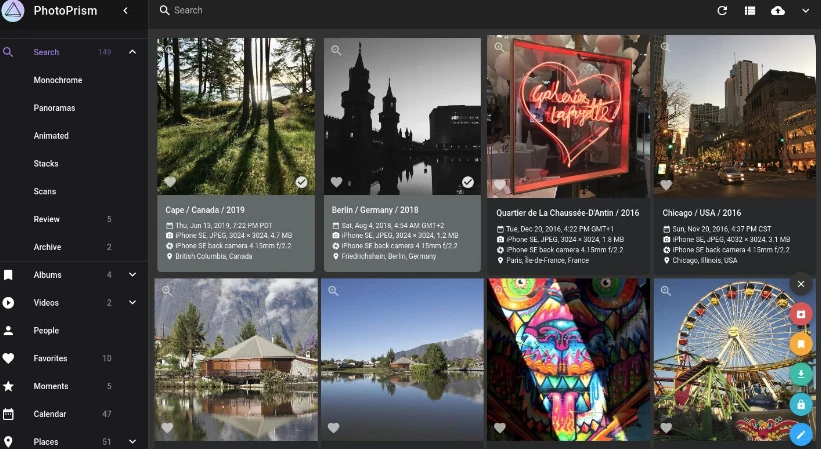Expand the Videos submenu
821x449 pixels.
(132, 302)
